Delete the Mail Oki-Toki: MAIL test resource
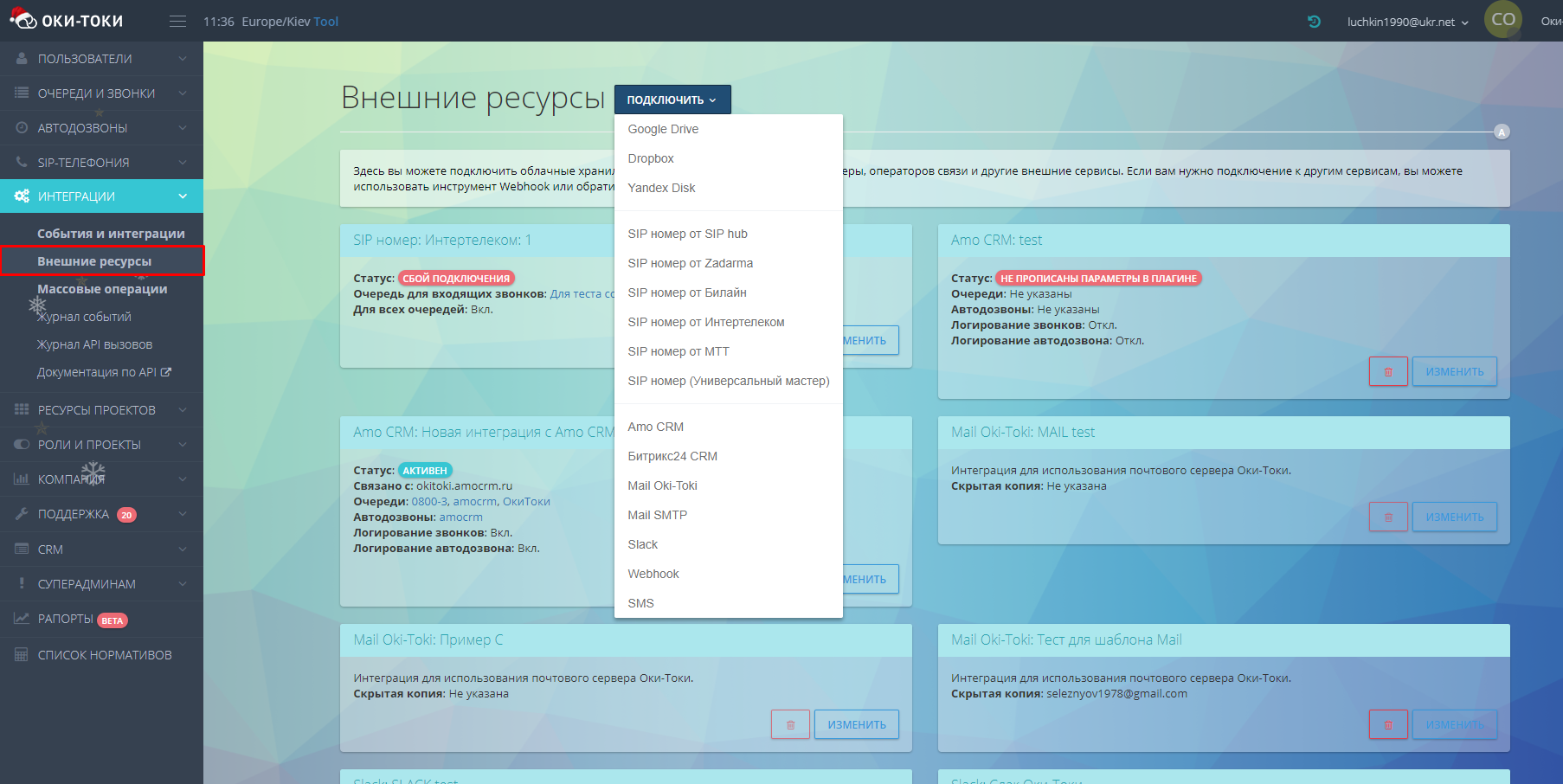This screenshot has height=784, width=1563. (1388, 517)
